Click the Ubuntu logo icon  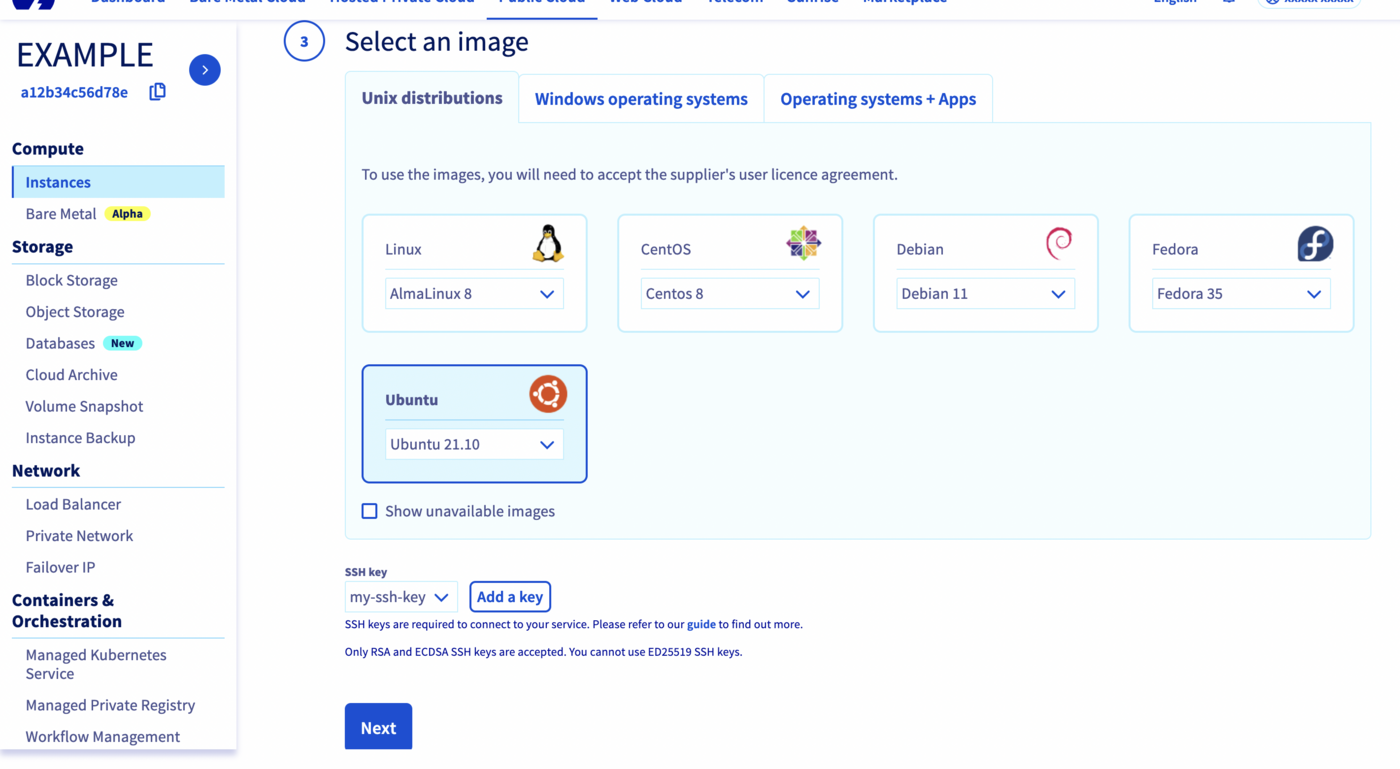point(547,394)
